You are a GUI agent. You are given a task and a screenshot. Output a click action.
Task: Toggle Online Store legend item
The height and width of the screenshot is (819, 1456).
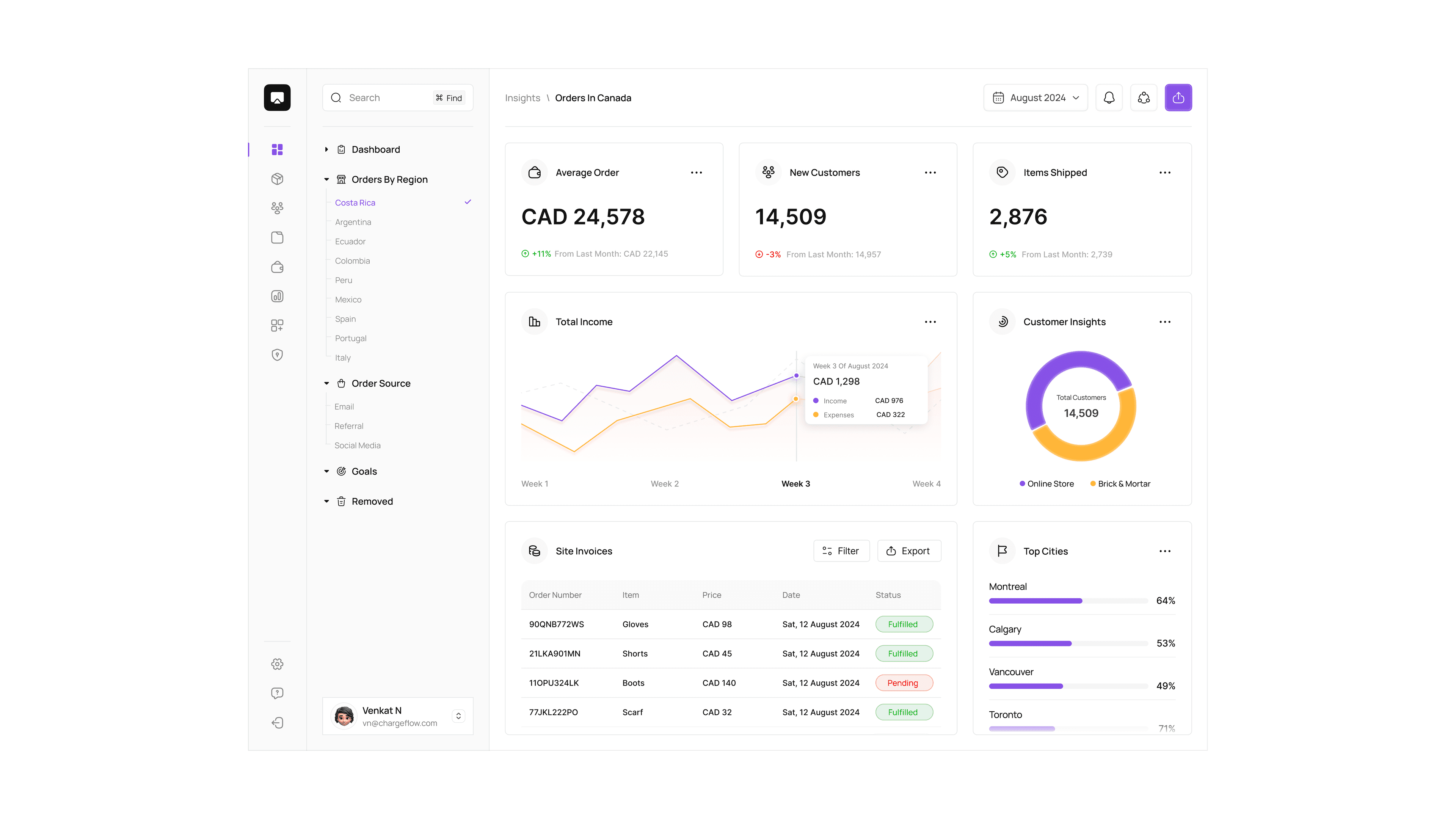pyautogui.click(x=1046, y=484)
